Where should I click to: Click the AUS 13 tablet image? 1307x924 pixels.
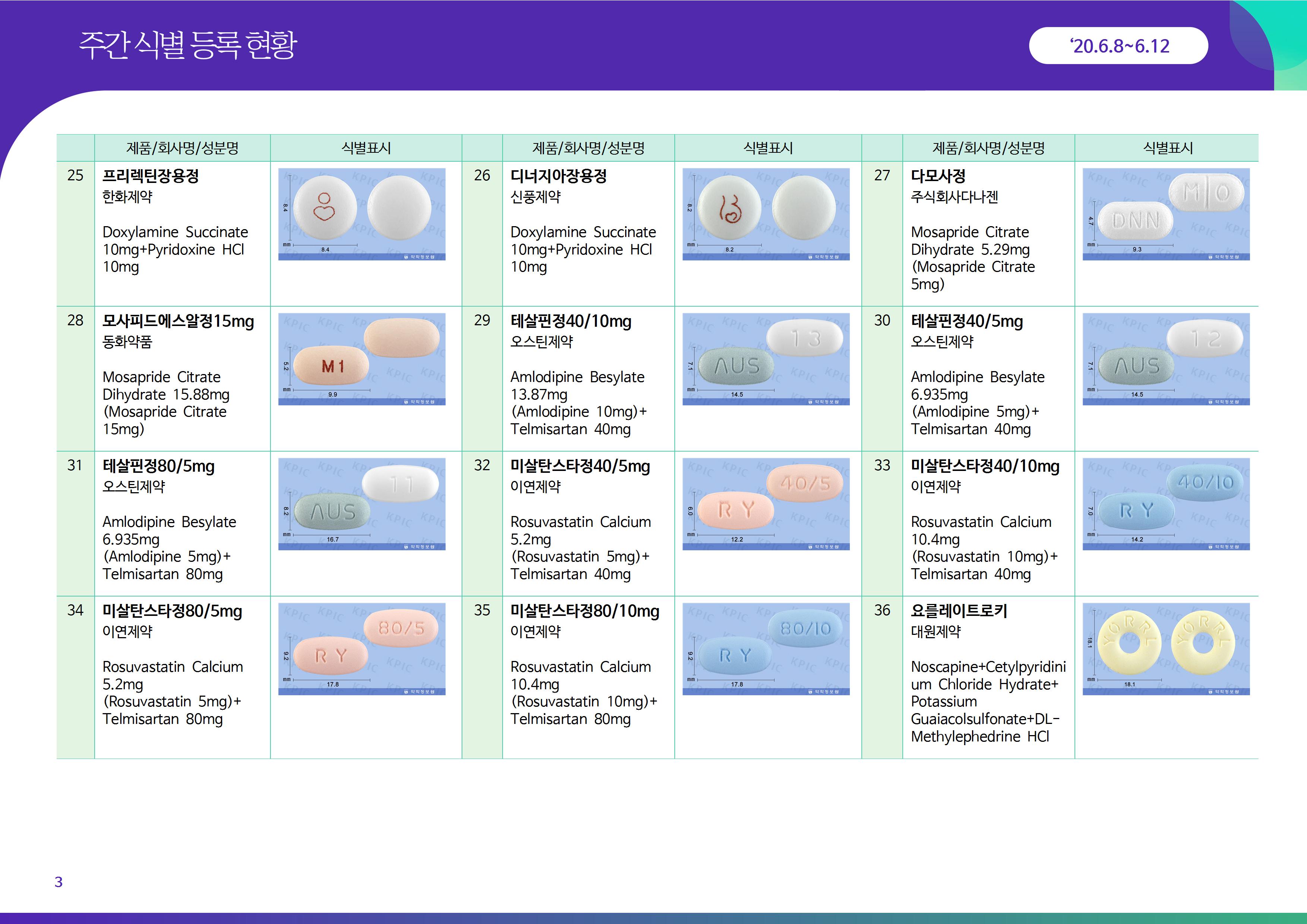pos(766,359)
